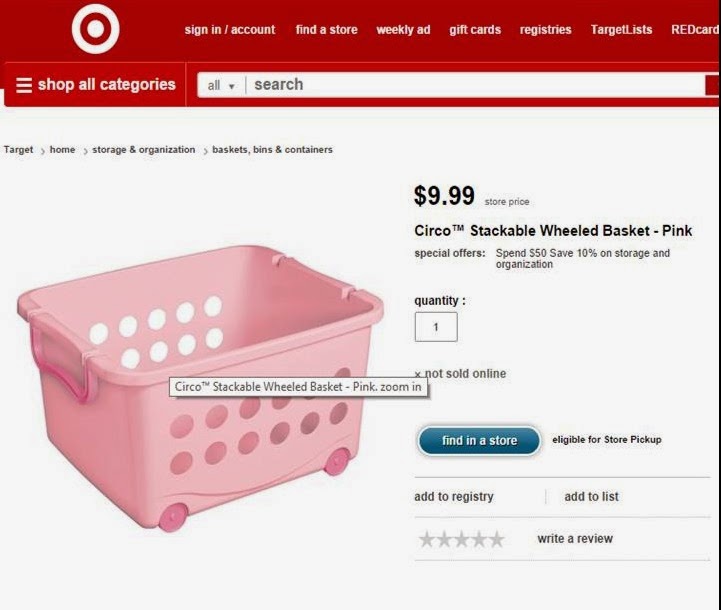The width and height of the screenshot is (721, 610).
Task: Open the REDcard link in the header
Action: 695,30
